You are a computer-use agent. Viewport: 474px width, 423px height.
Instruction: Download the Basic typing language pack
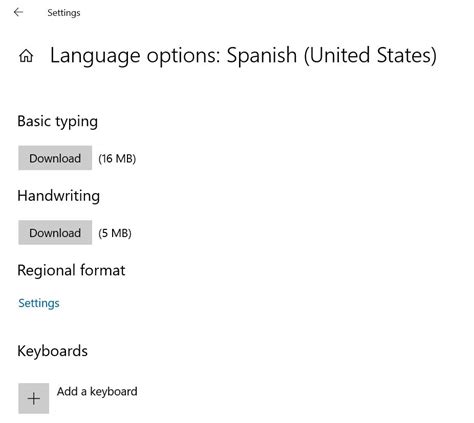55,158
